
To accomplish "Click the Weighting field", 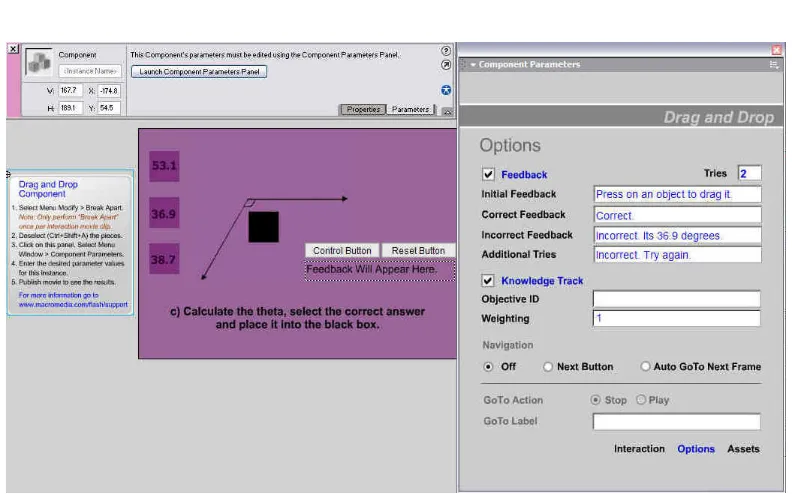I will (676, 318).
